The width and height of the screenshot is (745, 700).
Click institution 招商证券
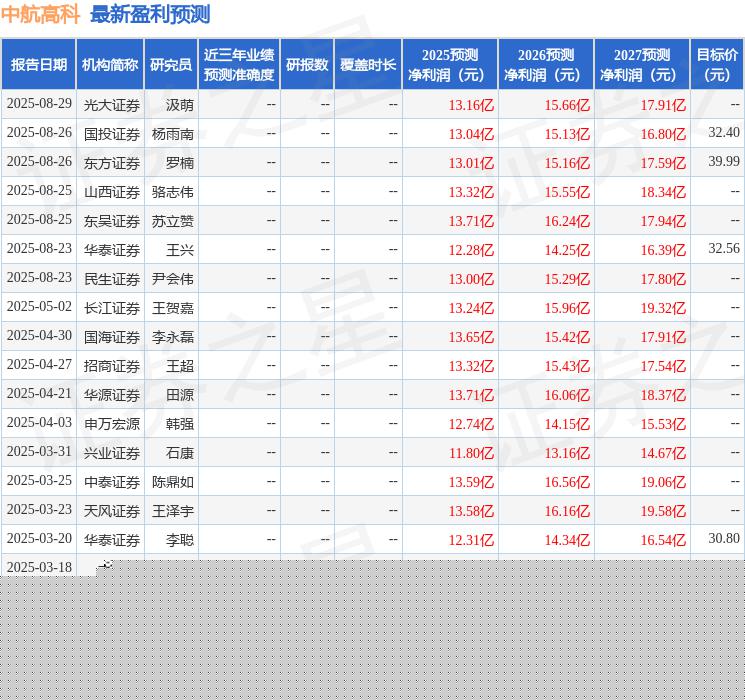coord(112,366)
